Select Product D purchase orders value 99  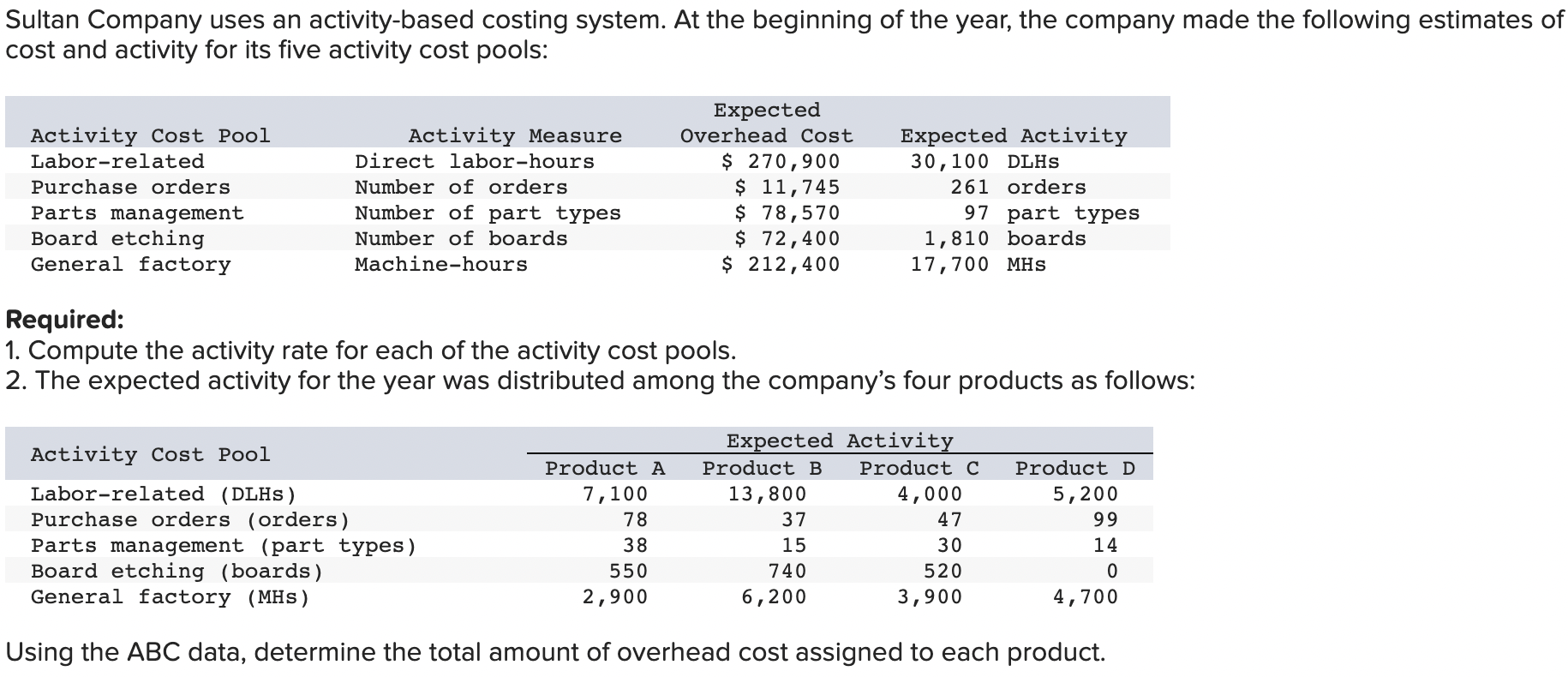click(x=1105, y=519)
